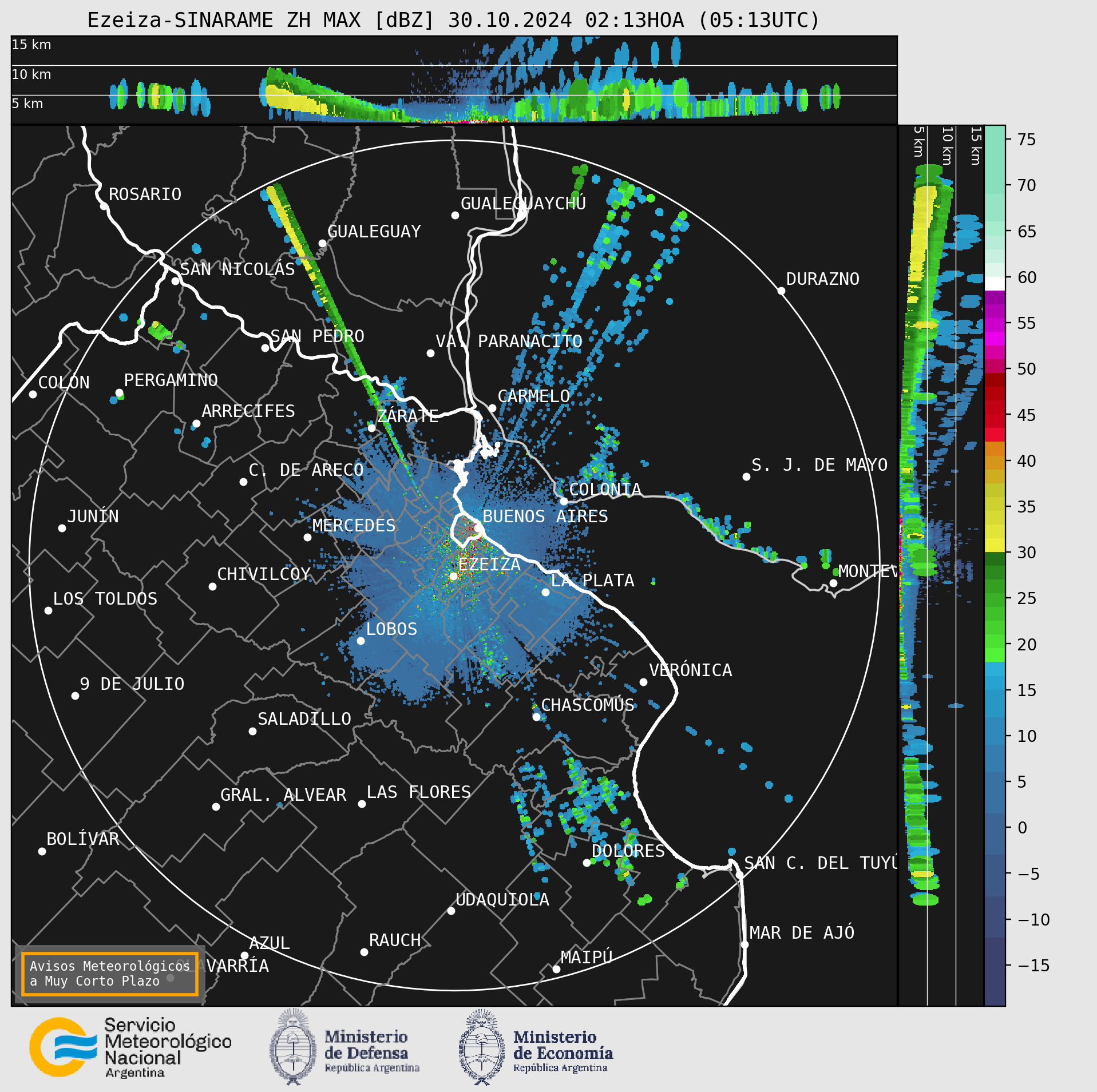Click the 15 km label in right cross-section
Screen dimensions: 1097x1092
pyautogui.click(x=976, y=146)
